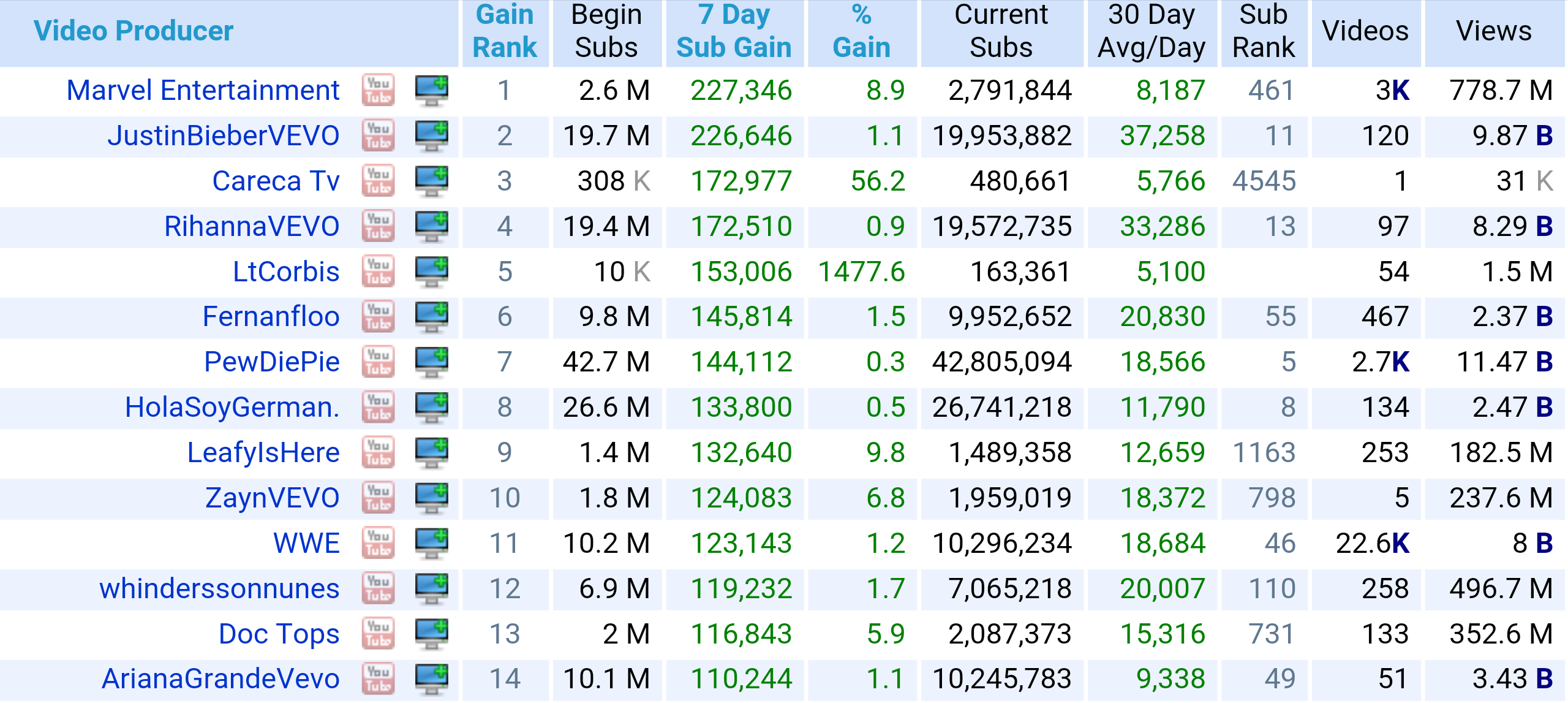Click monitor-plus icon in JustinBieberVEVO row
Viewport: 1568px width, 703px height.
click(431, 136)
